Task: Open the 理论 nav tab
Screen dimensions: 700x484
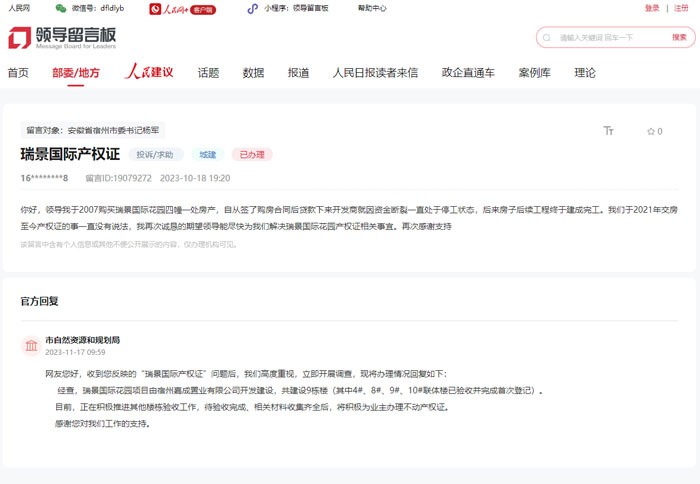Action: click(585, 73)
